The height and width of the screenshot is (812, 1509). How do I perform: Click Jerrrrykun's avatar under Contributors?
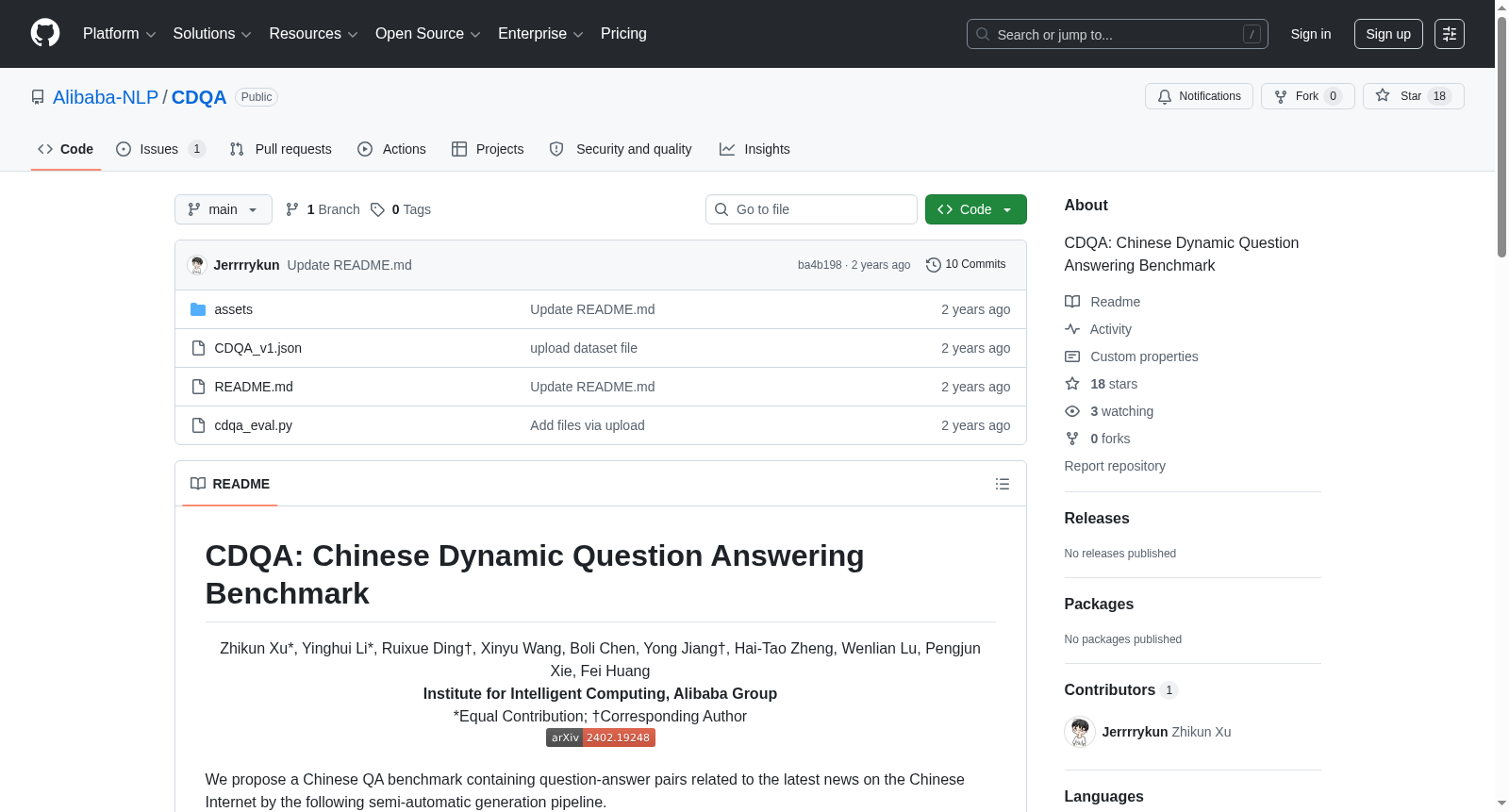coord(1080,732)
